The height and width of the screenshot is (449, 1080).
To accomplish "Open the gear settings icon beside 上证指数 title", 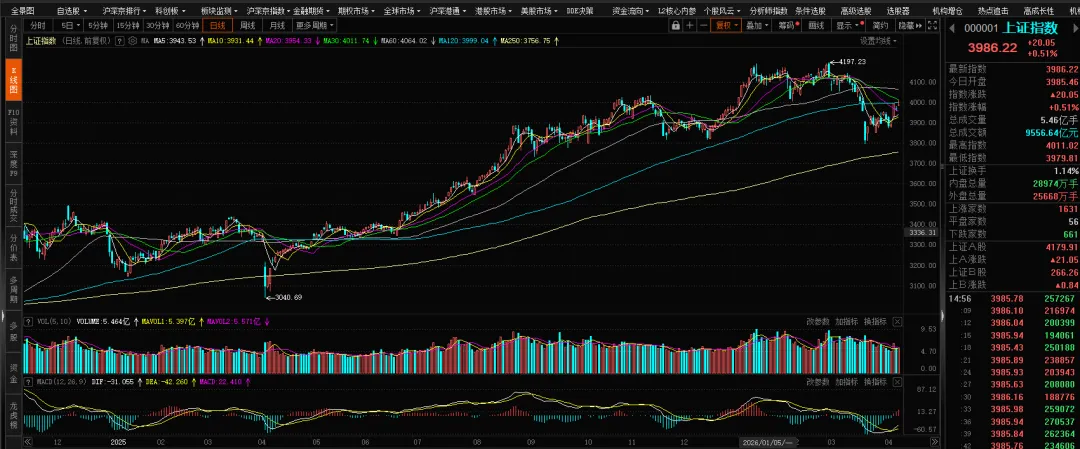I will pos(131,41).
